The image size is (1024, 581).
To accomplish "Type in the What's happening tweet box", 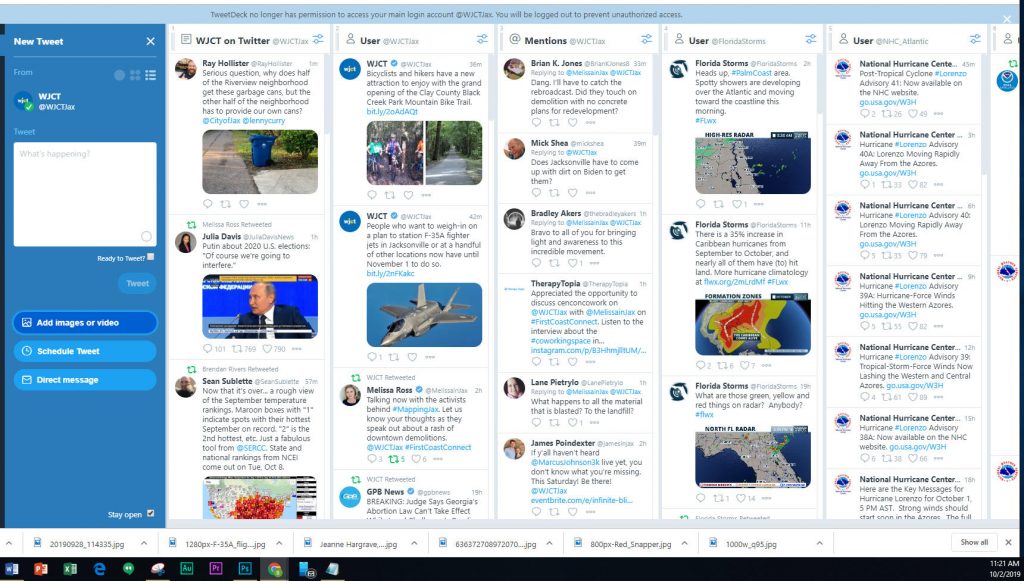I will pos(84,190).
